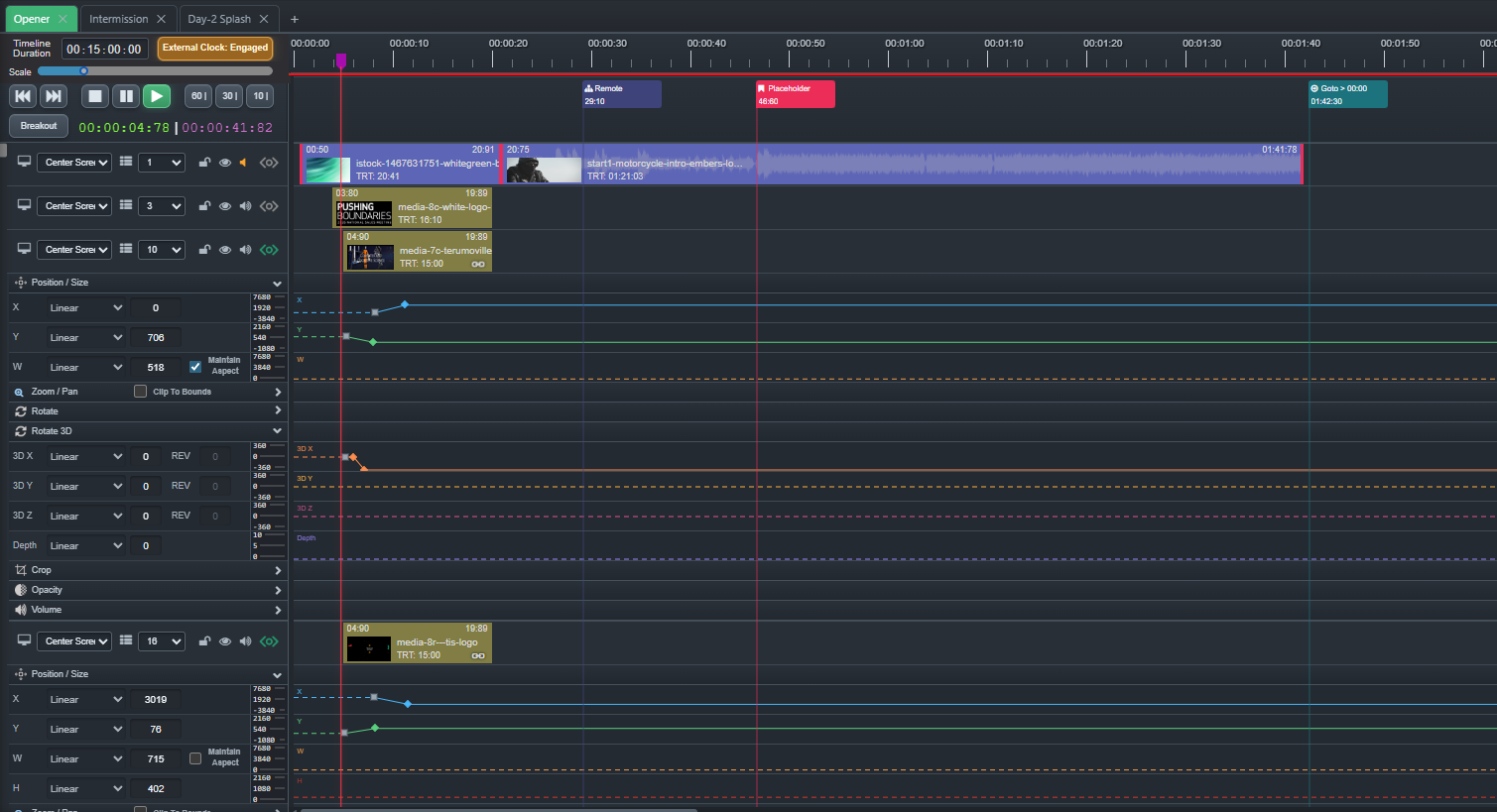Close the Intermission tab

[x=162, y=19]
